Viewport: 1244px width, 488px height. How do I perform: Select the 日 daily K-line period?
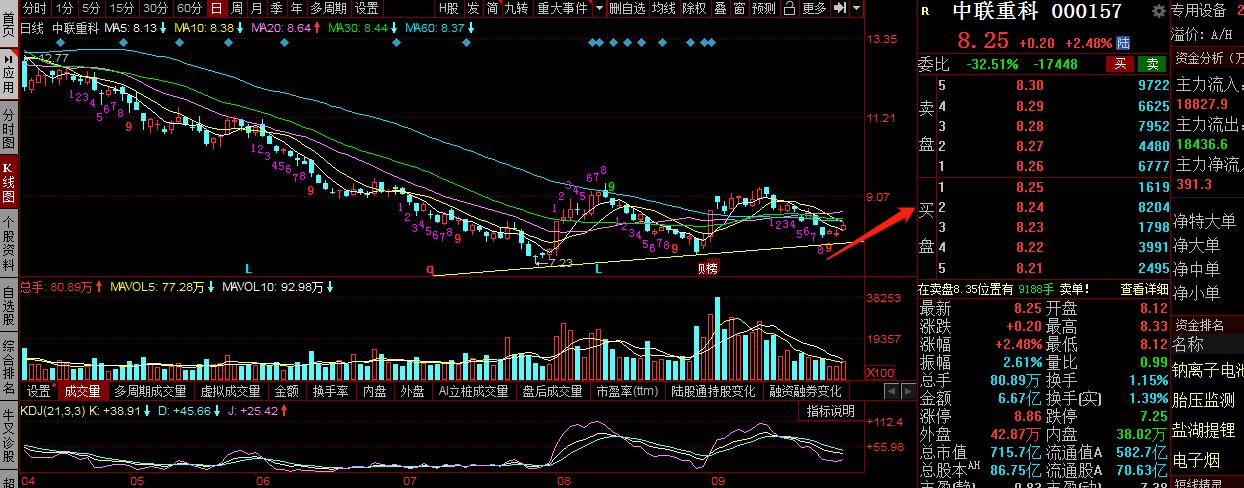216,9
